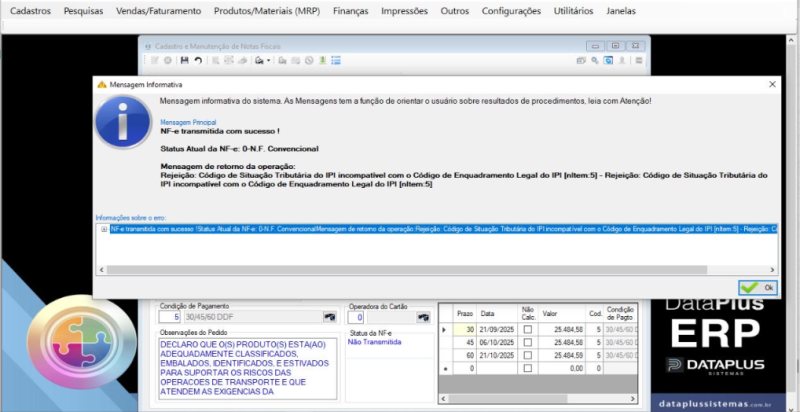This screenshot has width=800, height=412.
Task: Open the Cadastros menu
Action: click(31, 11)
